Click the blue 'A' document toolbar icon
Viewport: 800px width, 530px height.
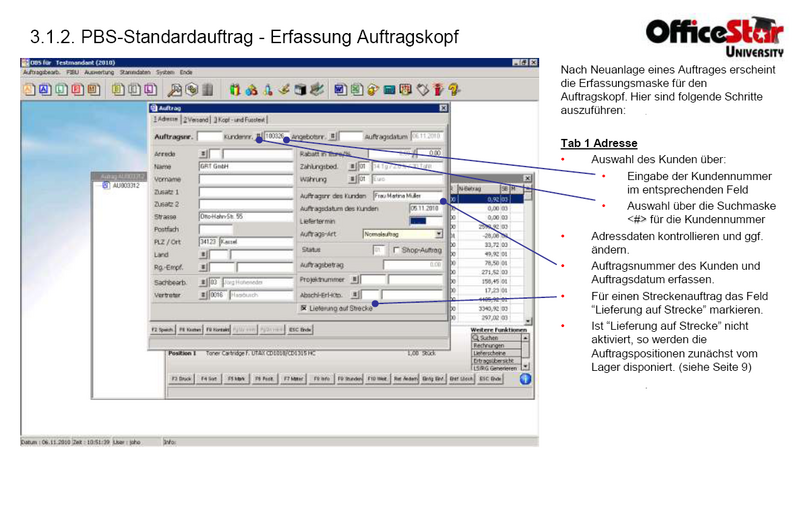point(45,90)
